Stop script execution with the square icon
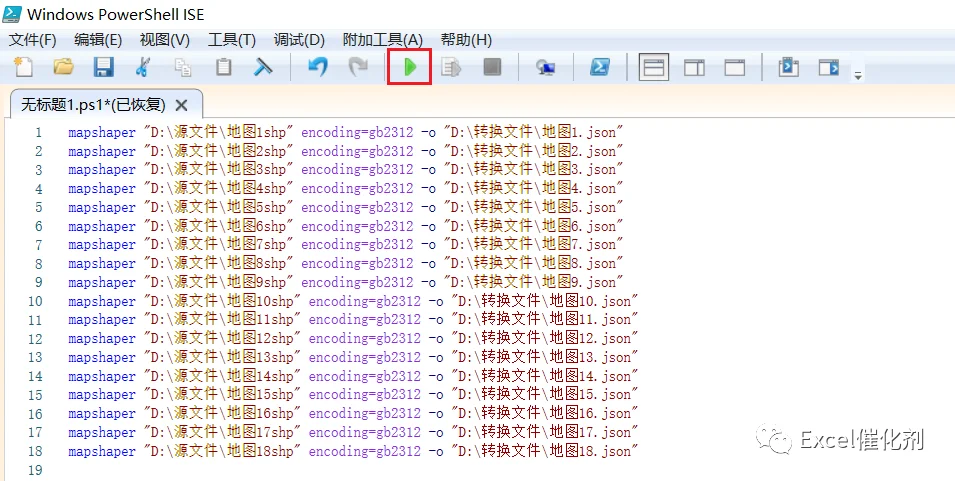The height and width of the screenshot is (481, 955). coord(492,66)
